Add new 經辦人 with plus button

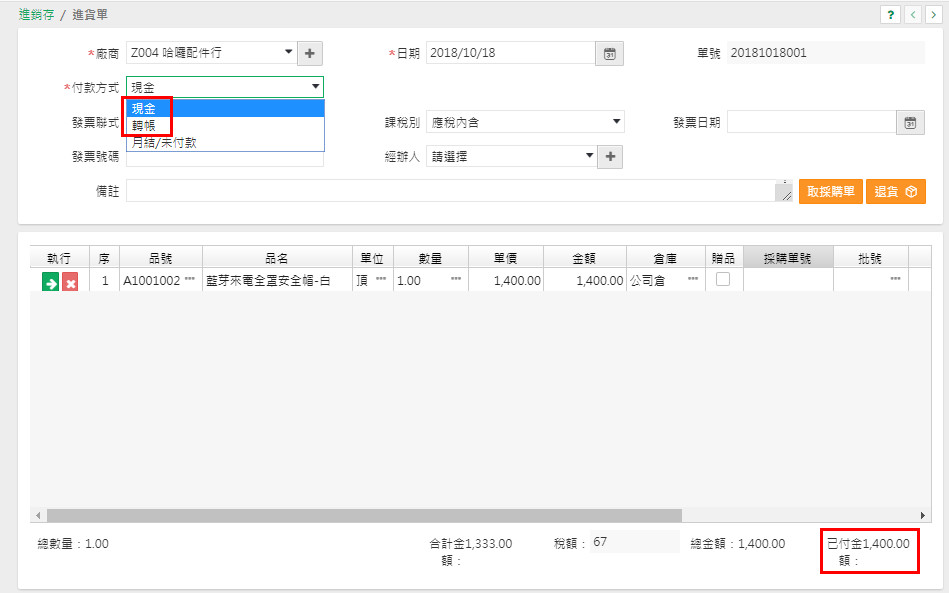610,157
